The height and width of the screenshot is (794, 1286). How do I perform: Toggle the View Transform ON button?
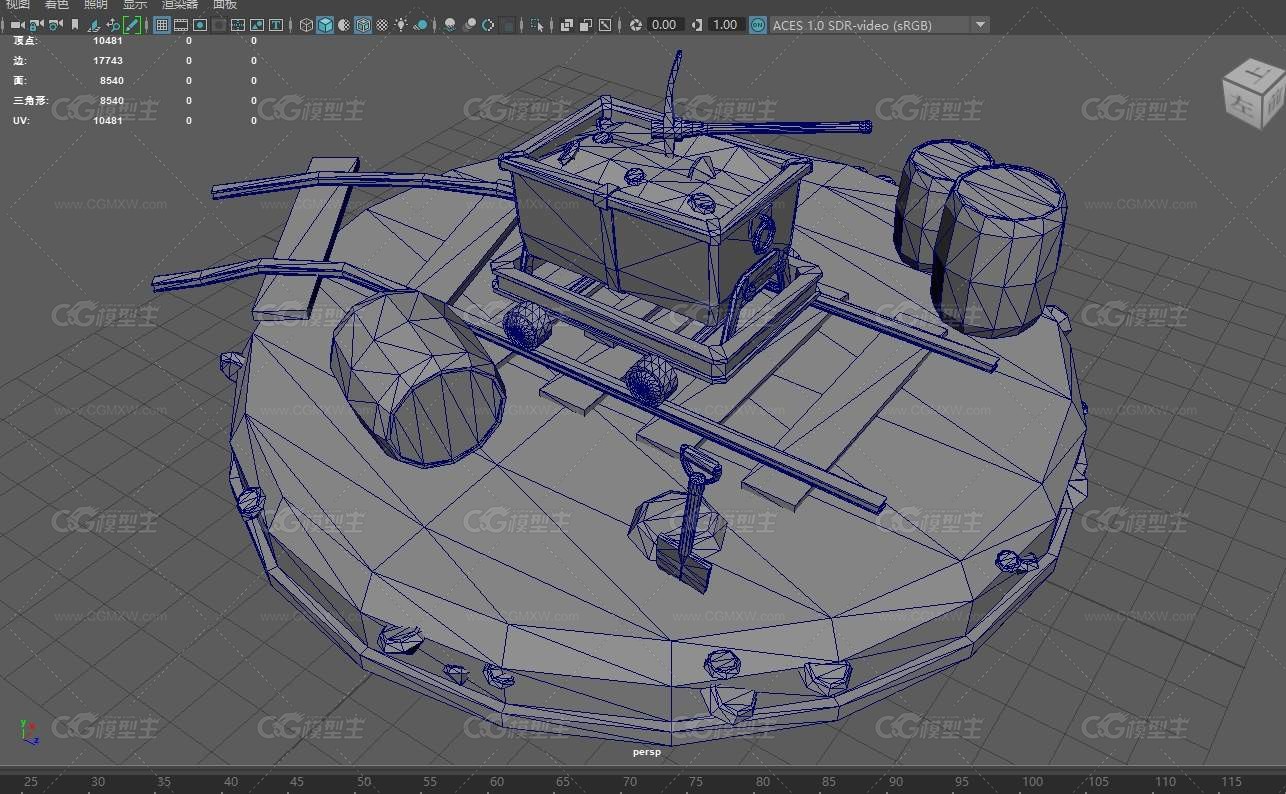pos(757,25)
